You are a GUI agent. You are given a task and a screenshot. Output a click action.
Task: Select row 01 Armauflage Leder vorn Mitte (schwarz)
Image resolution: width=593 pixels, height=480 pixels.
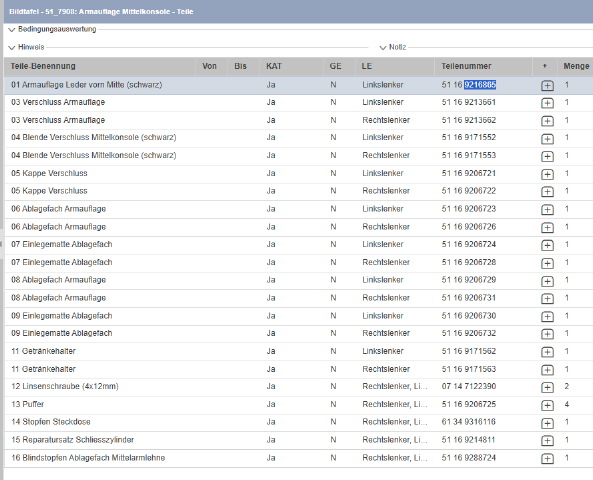[298, 85]
